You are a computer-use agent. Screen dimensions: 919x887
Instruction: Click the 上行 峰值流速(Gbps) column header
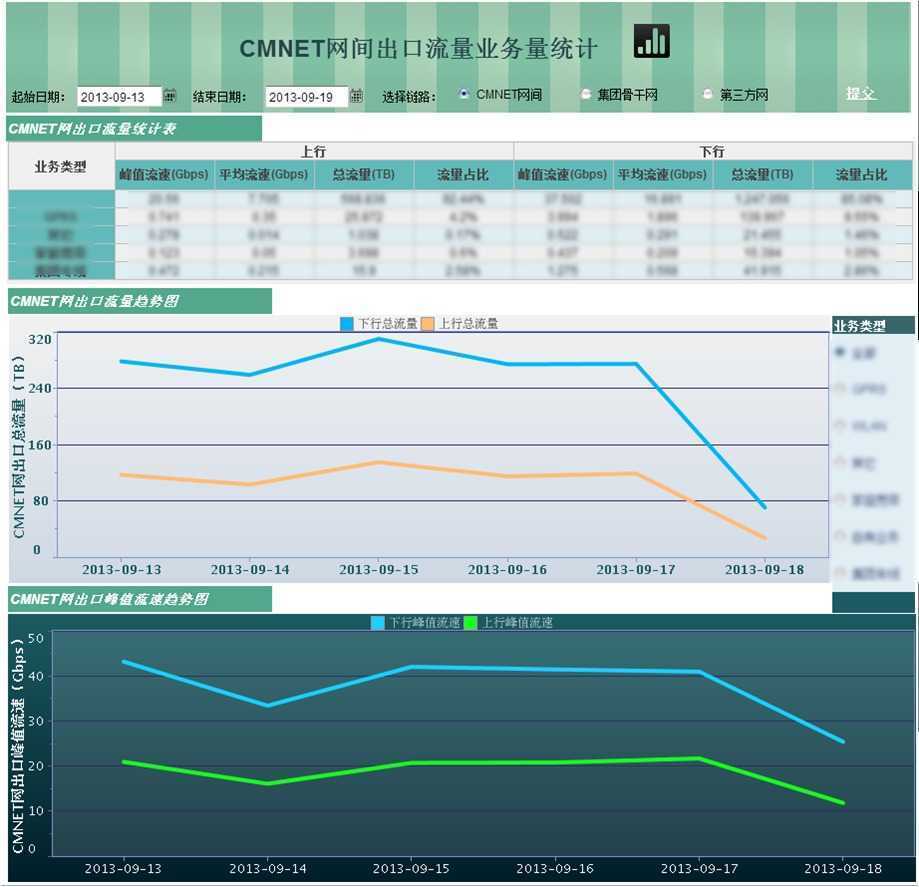(164, 175)
